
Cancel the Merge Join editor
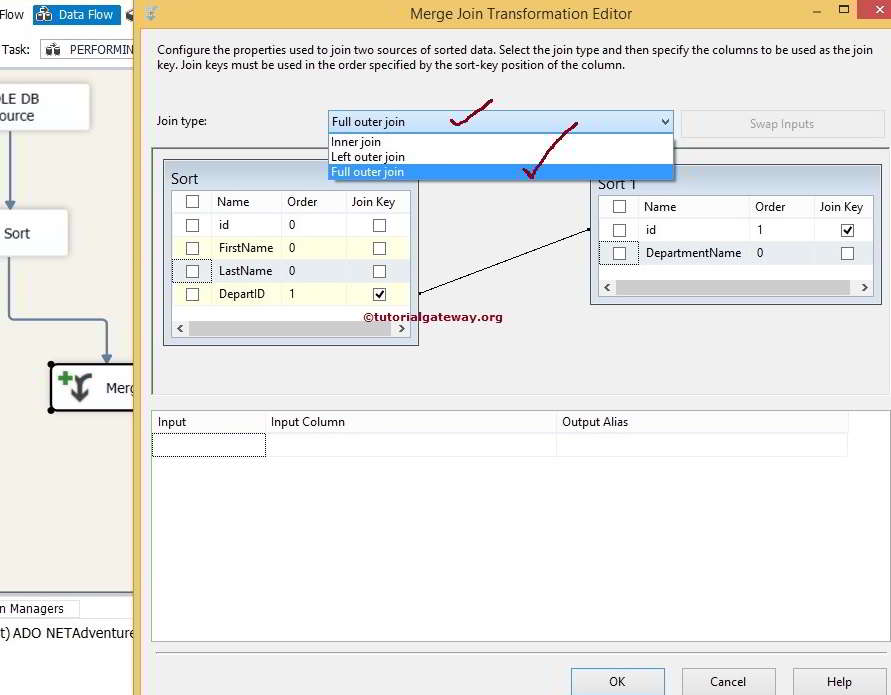(x=728, y=682)
